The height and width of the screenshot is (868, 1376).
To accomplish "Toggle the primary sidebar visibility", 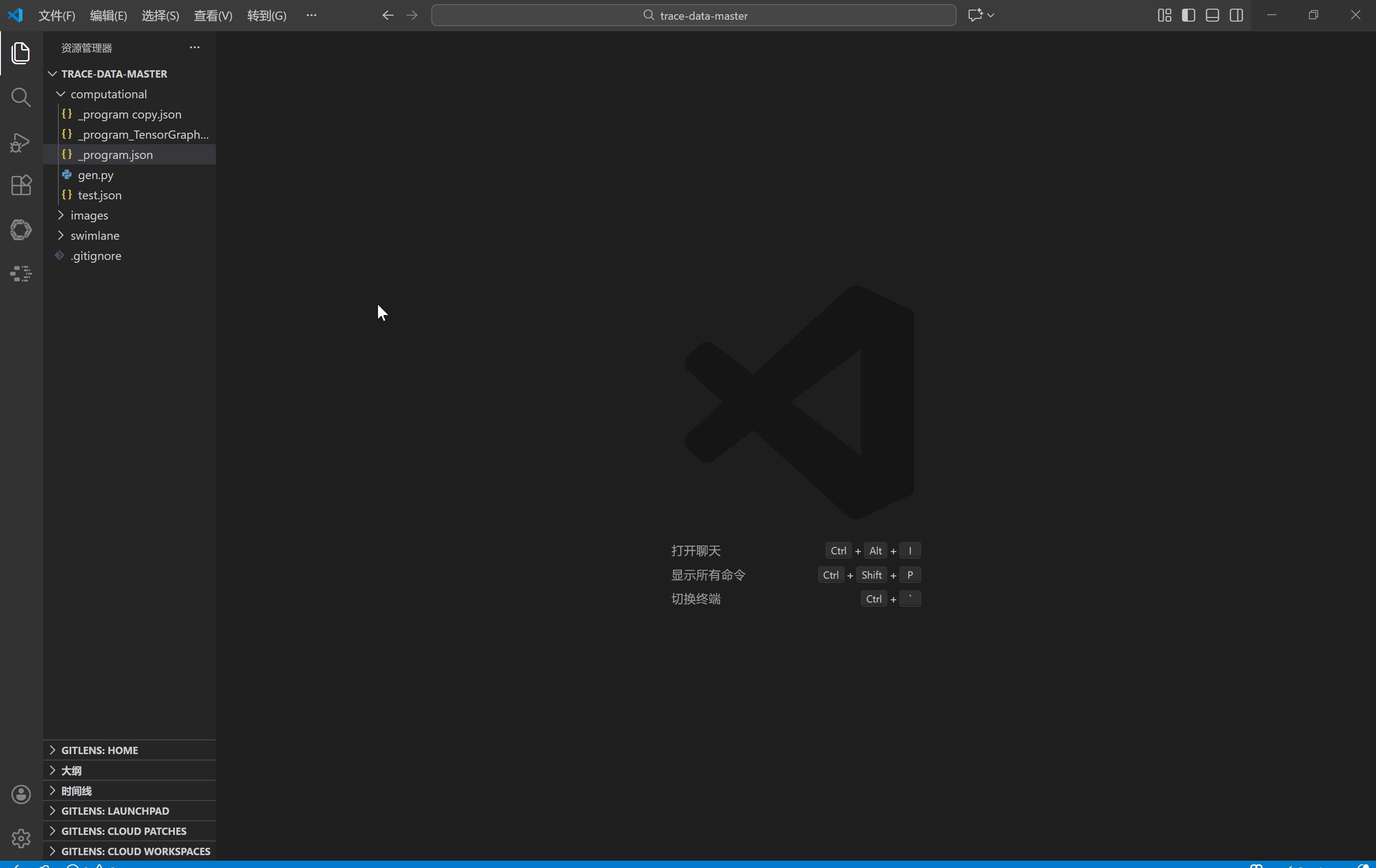I will [x=1188, y=16].
